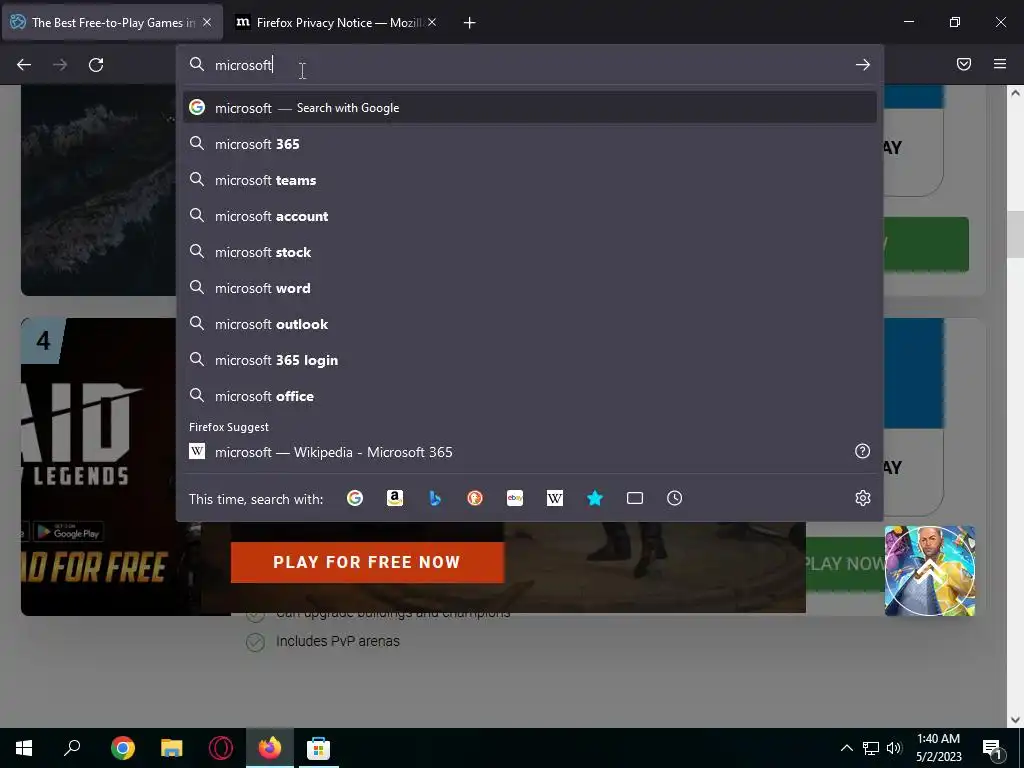Search this time with Wikipedia
Screen dimensions: 1024x768
tap(554, 498)
